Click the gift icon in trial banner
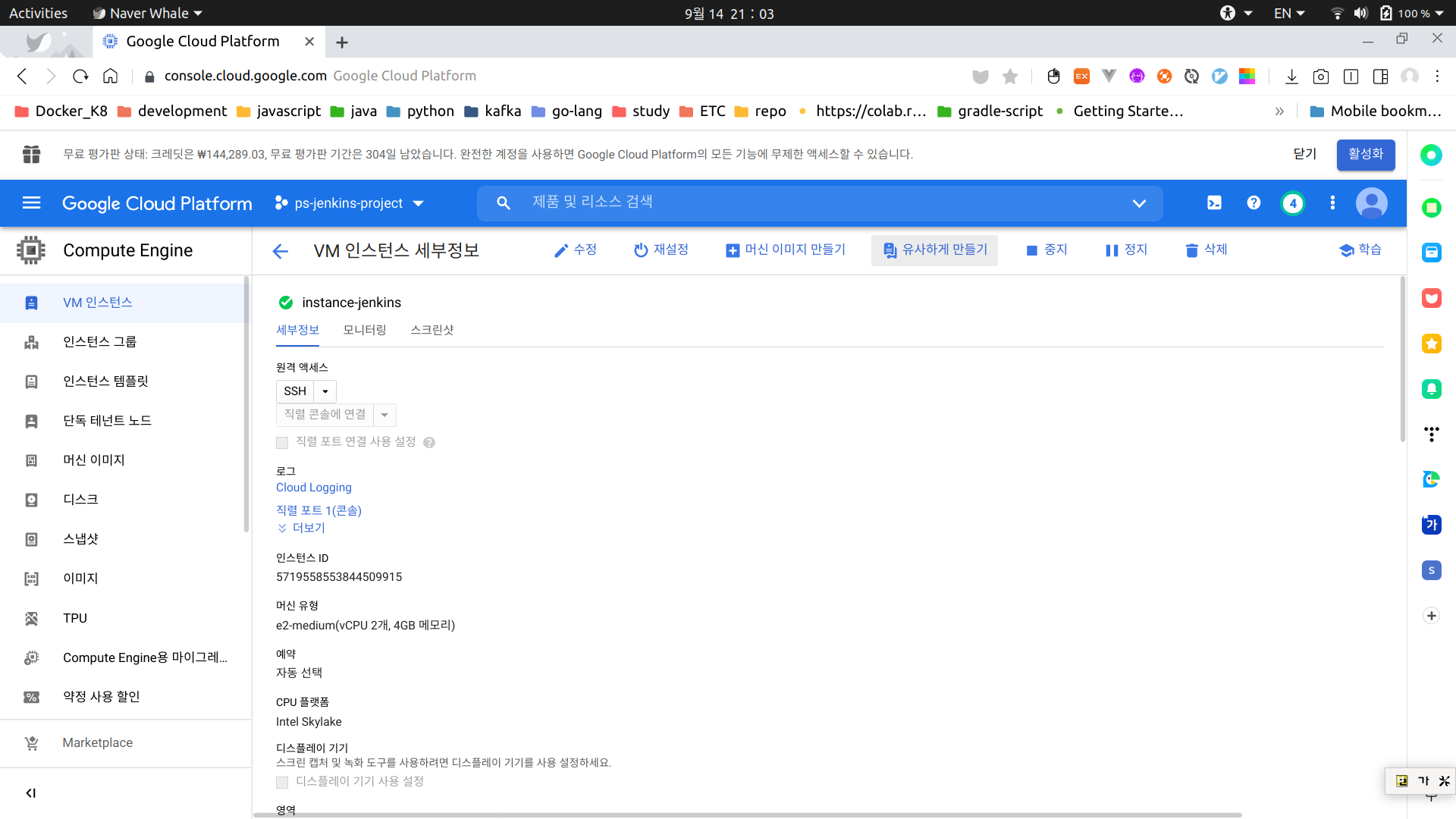 (31, 155)
